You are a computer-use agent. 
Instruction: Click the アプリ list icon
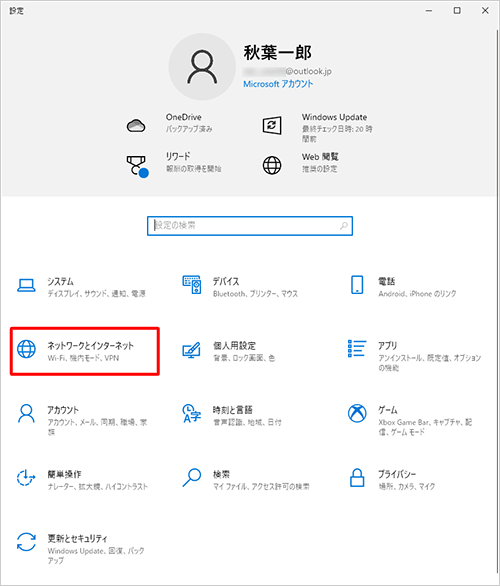pyautogui.click(x=357, y=348)
